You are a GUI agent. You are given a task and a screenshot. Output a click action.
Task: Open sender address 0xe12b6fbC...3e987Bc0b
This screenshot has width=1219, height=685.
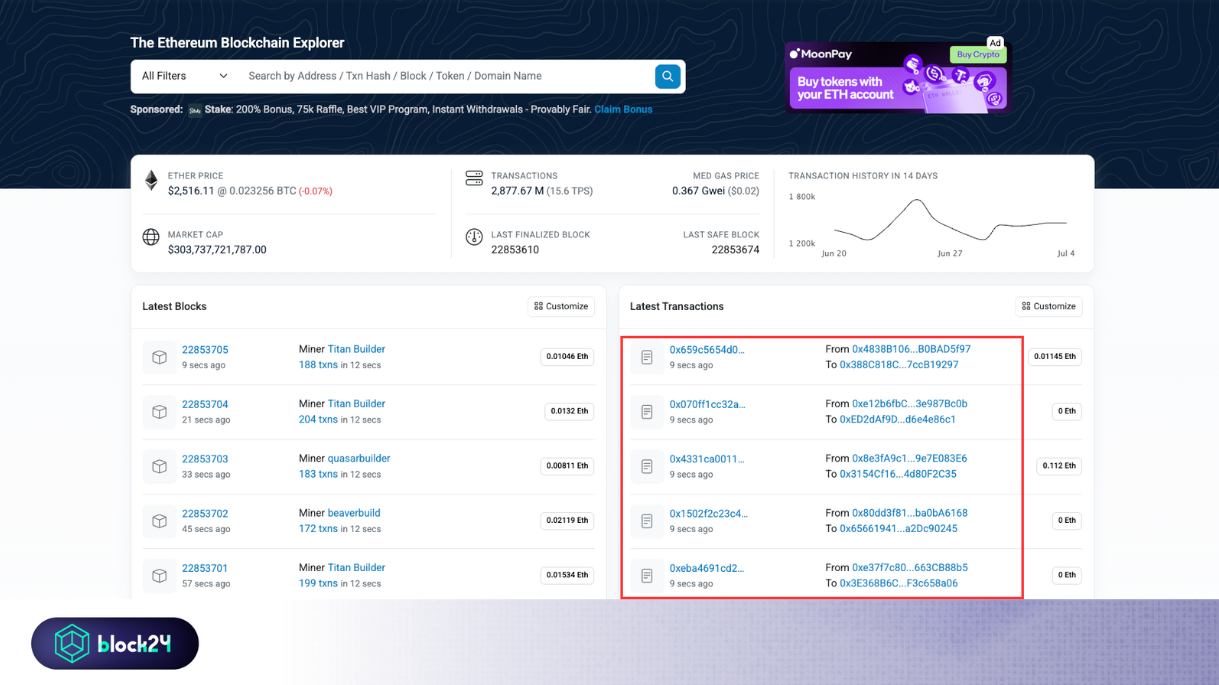click(910, 404)
